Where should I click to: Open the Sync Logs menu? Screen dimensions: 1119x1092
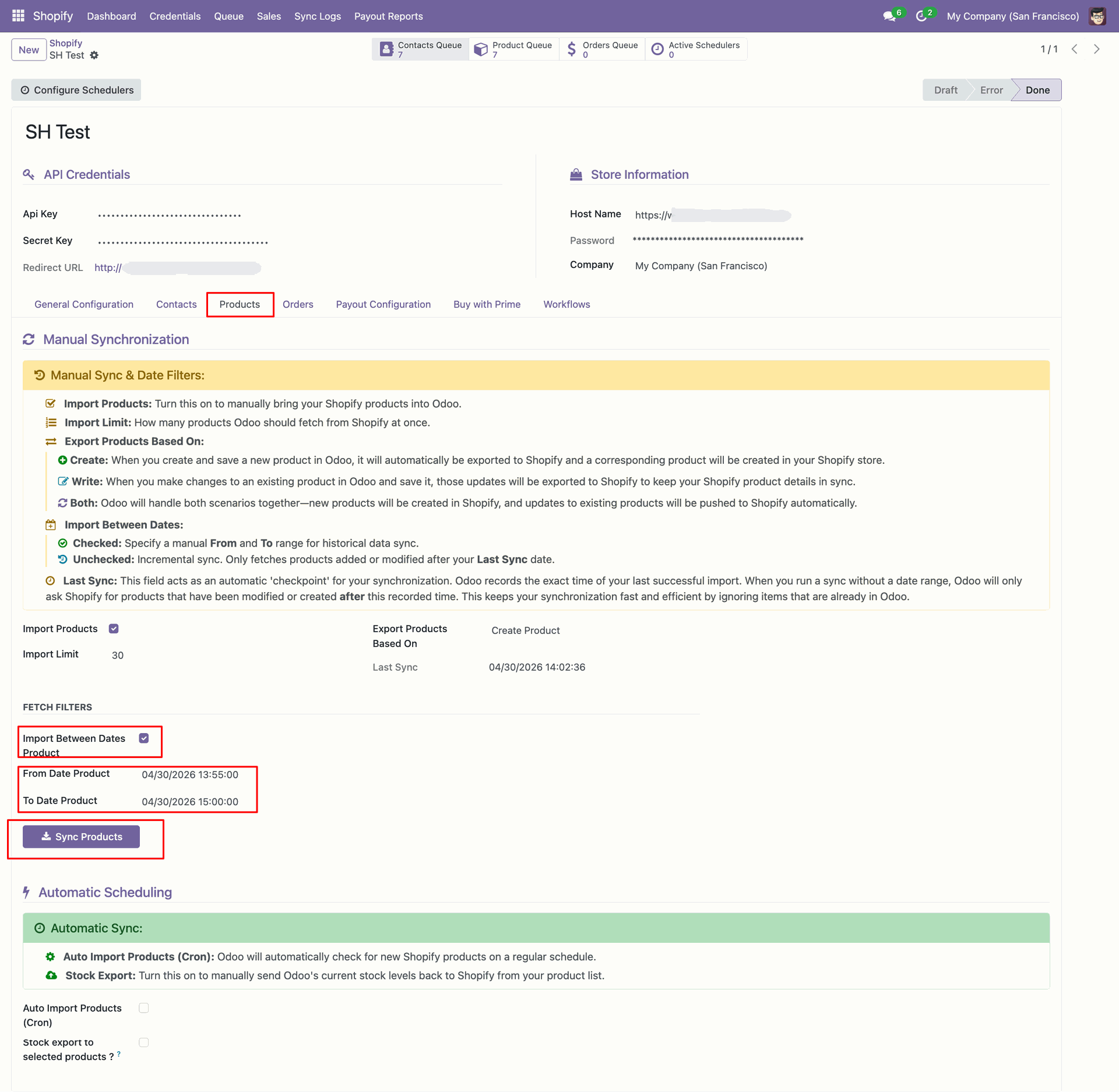[318, 16]
